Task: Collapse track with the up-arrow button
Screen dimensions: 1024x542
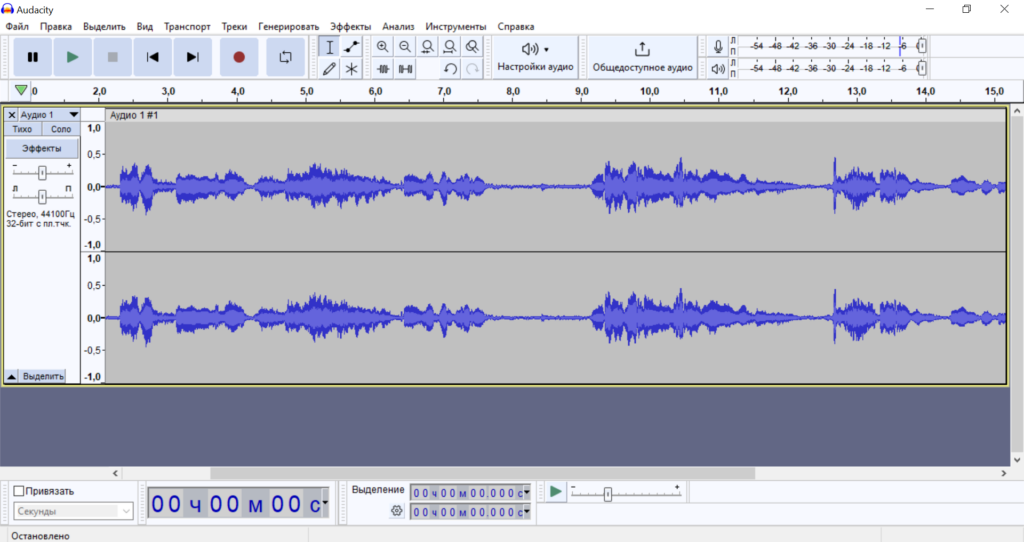Action: [11, 376]
